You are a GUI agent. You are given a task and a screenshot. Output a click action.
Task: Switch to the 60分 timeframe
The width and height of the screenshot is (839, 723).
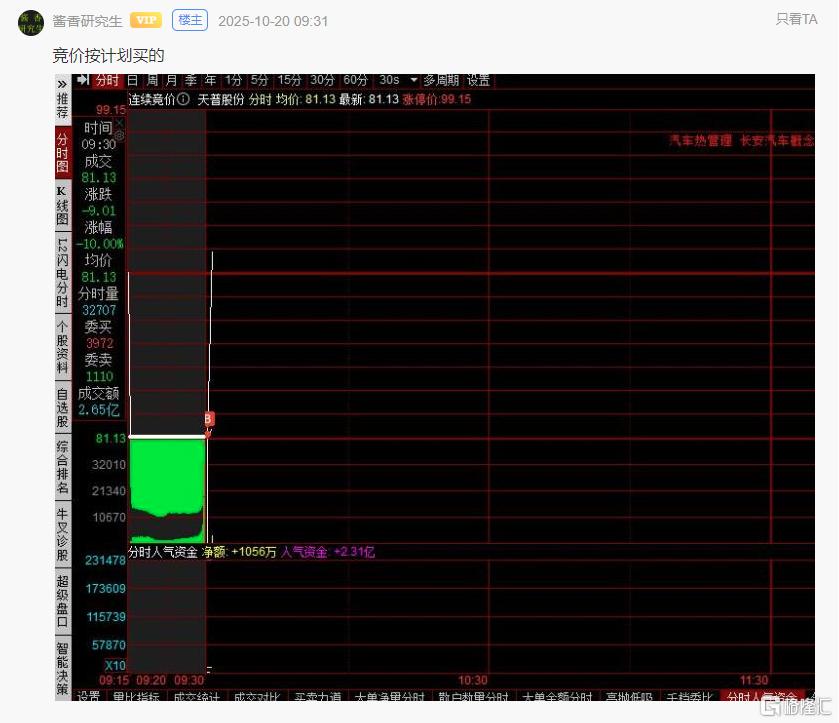tap(355, 80)
